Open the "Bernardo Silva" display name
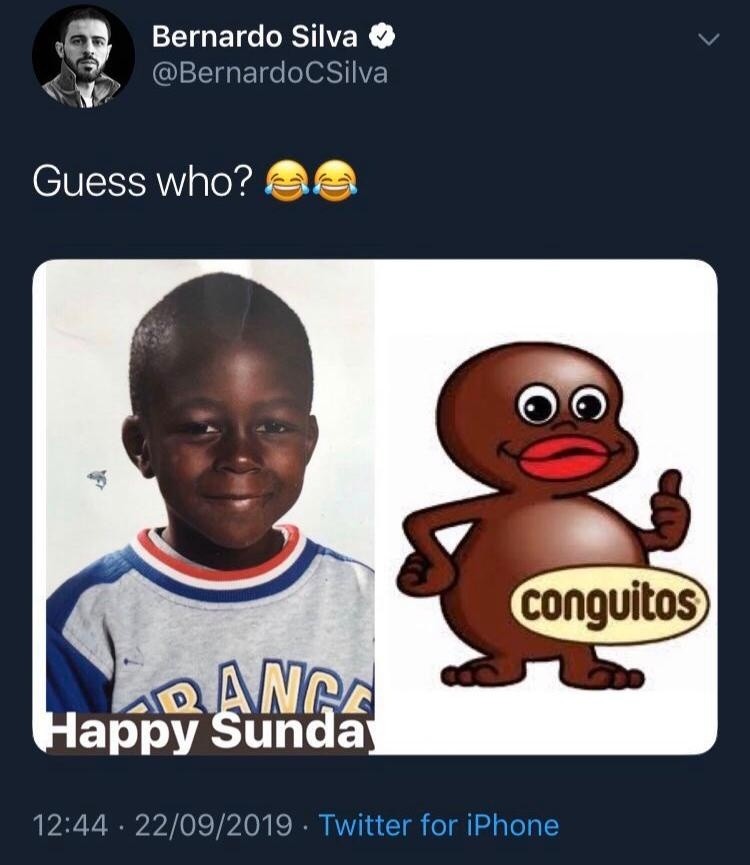750x865 pixels. click(255, 36)
